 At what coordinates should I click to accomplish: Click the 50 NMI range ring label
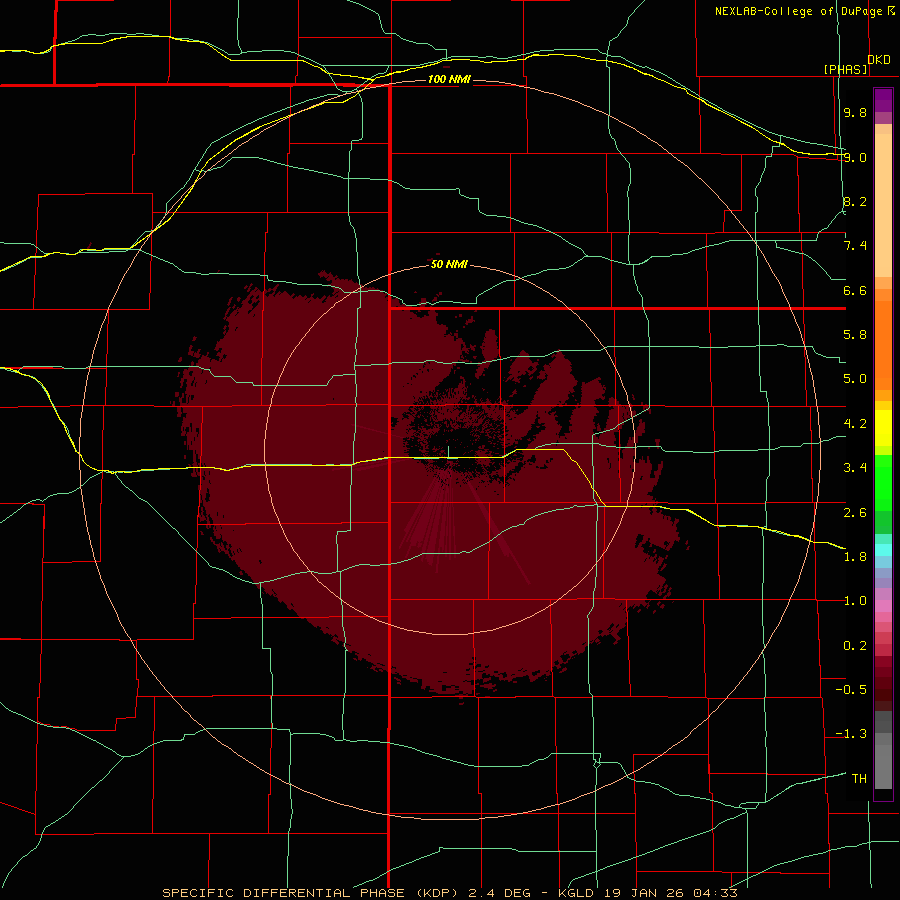tap(449, 264)
